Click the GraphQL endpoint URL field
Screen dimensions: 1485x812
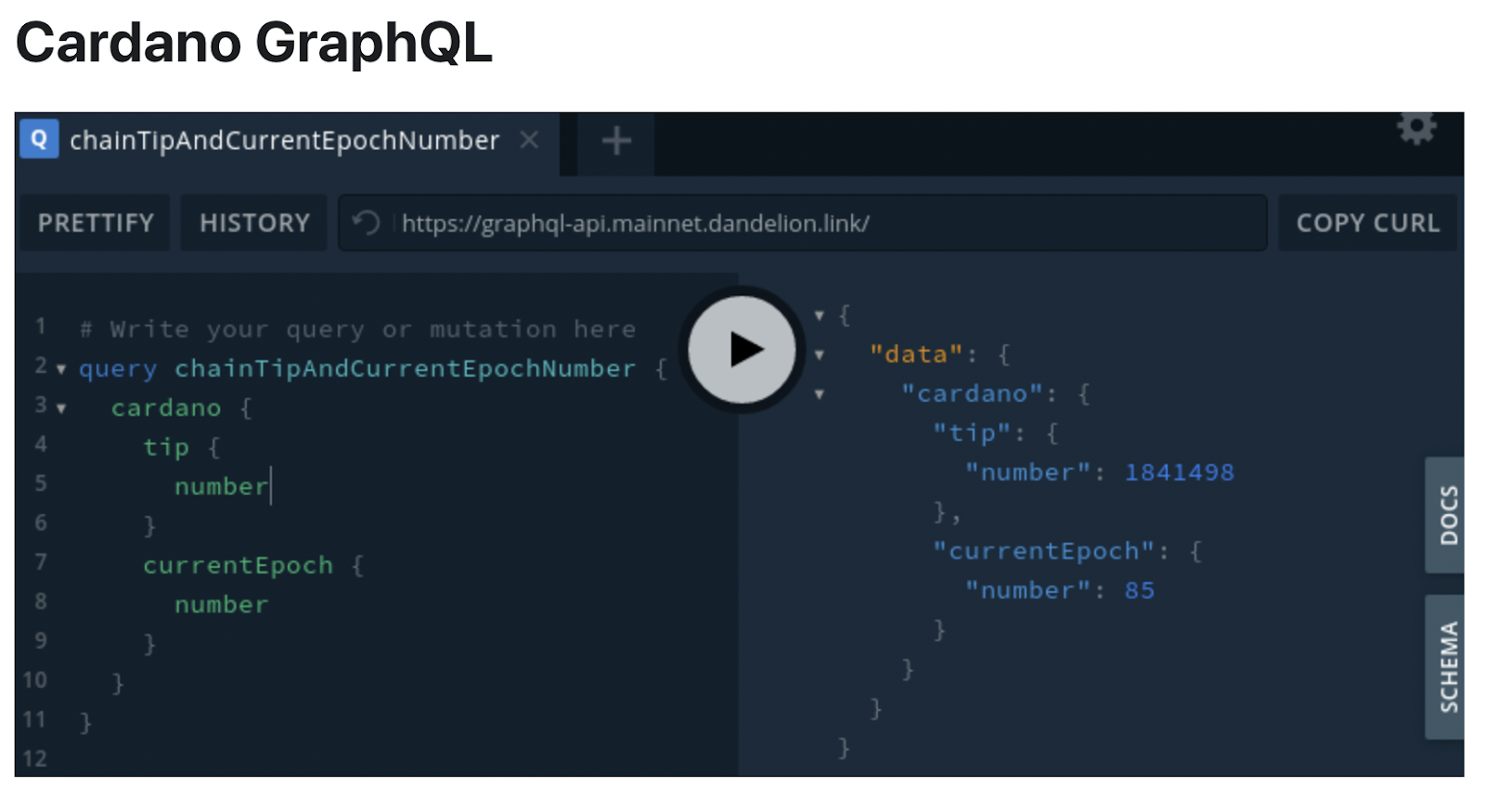803,223
